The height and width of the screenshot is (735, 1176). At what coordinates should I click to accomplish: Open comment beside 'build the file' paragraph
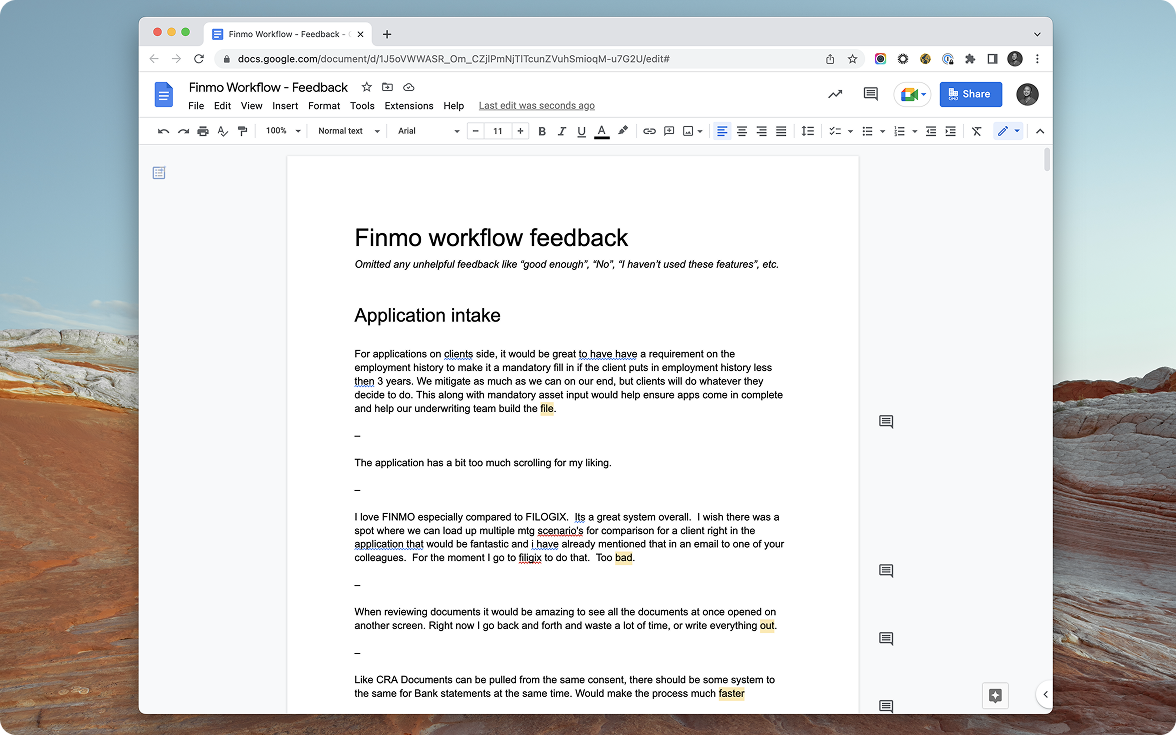(886, 422)
